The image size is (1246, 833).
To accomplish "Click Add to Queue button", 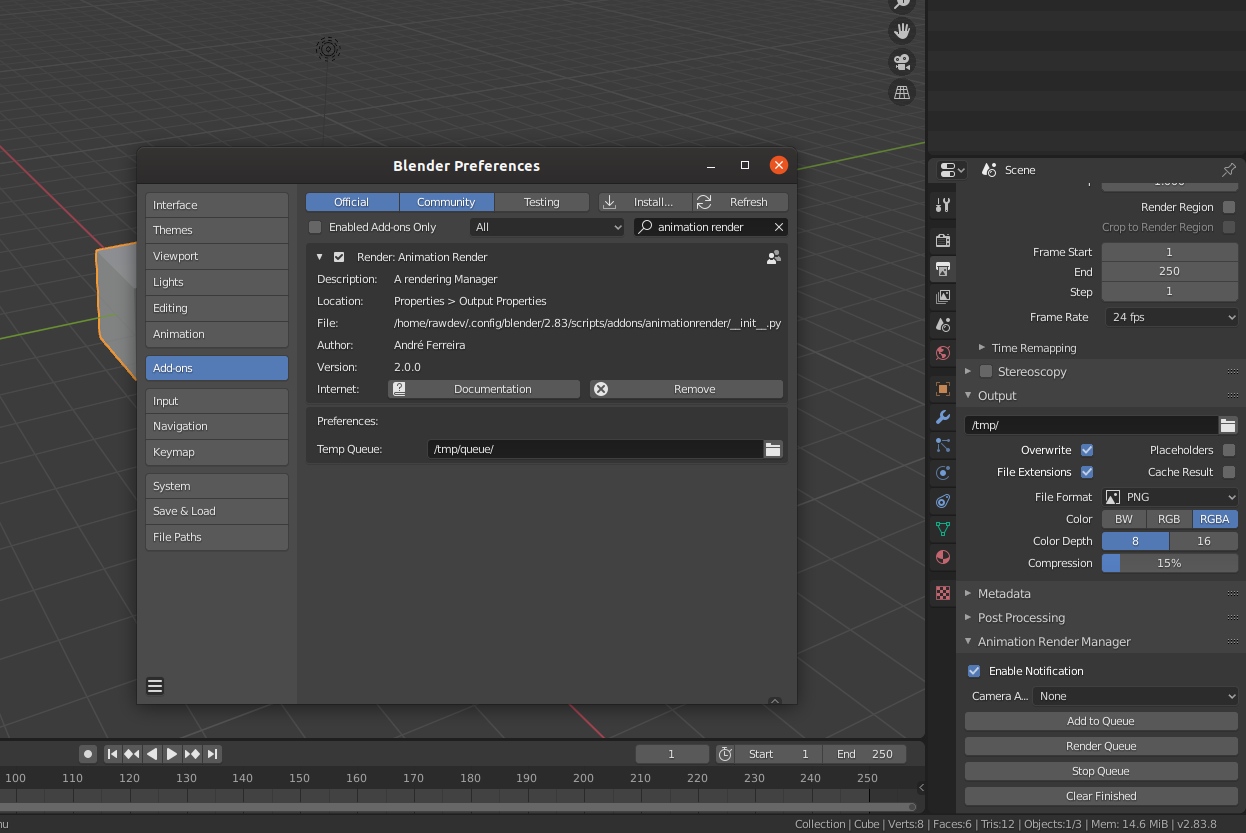I will 1101,721.
